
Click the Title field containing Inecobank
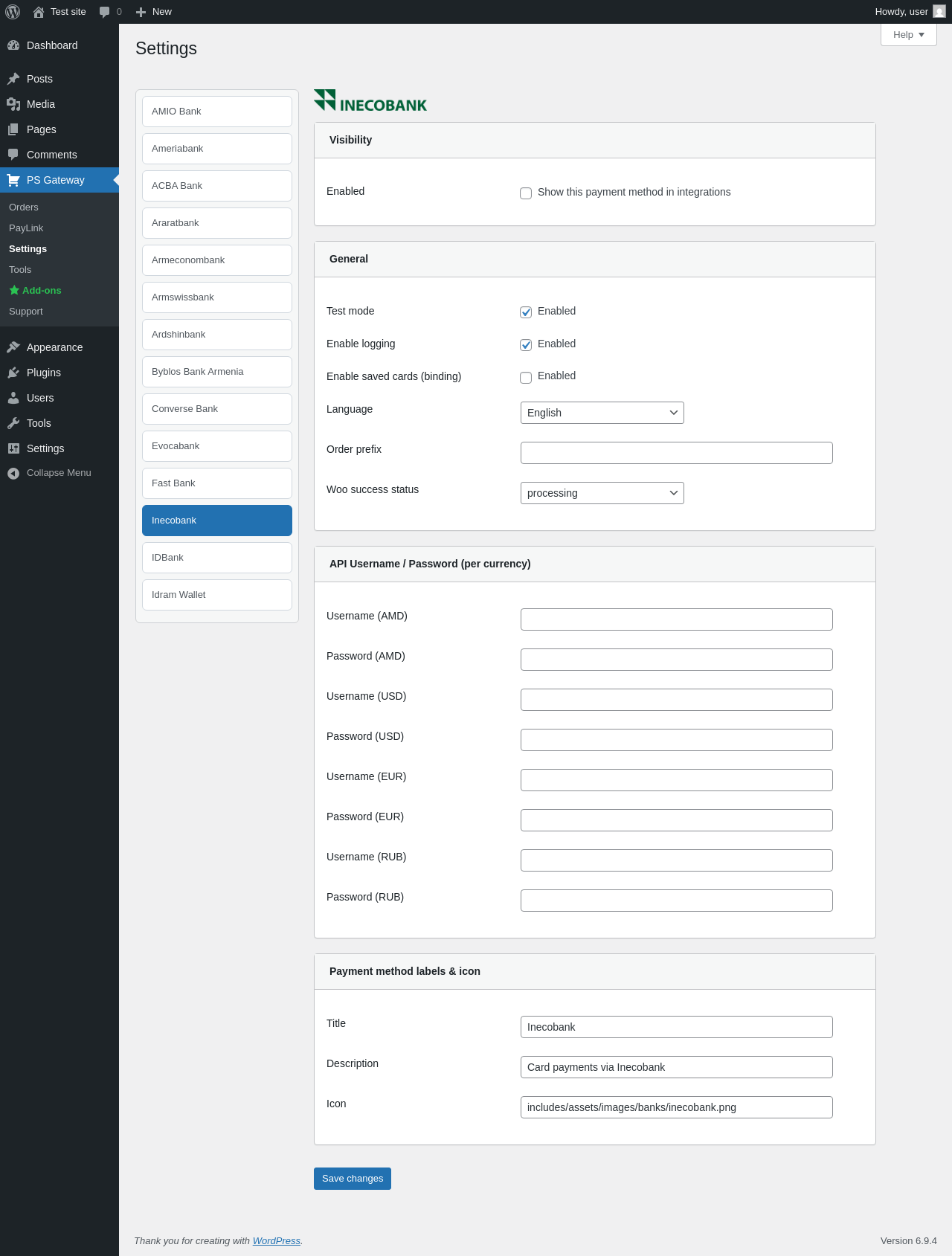pyautogui.click(x=677, y=1027)
